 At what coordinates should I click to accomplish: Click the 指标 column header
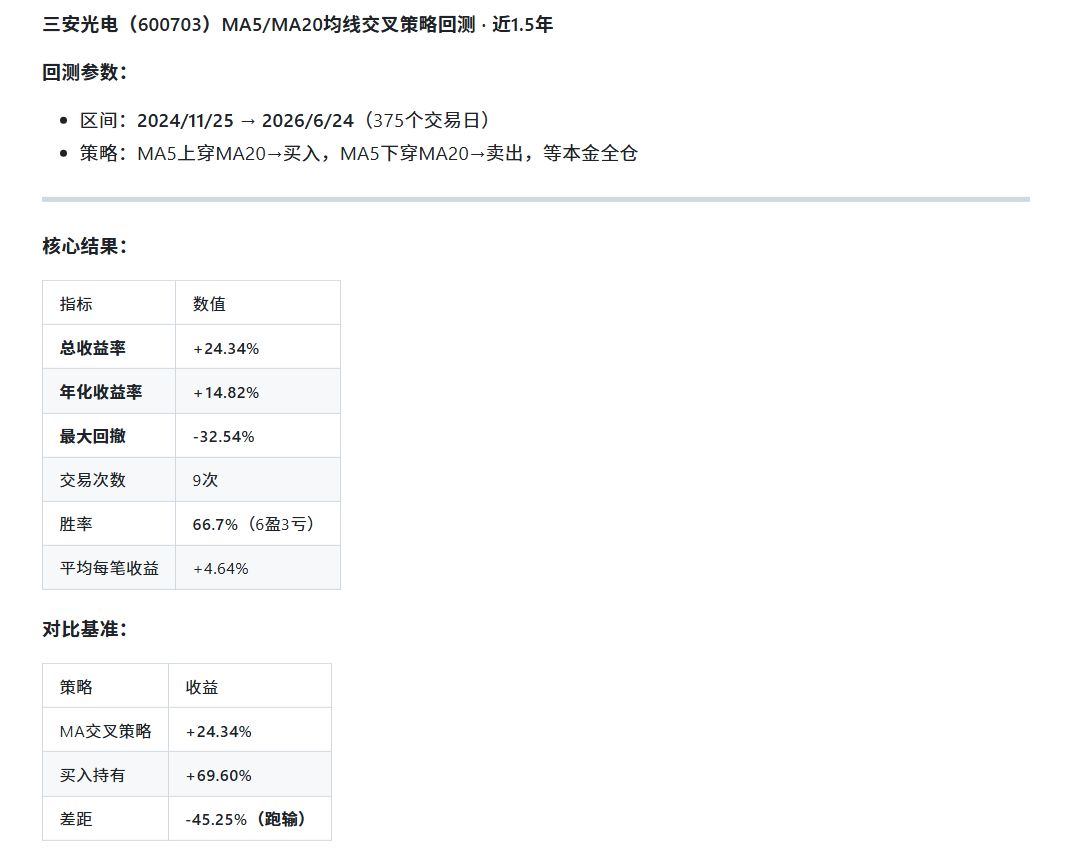(x=76, y=304)
